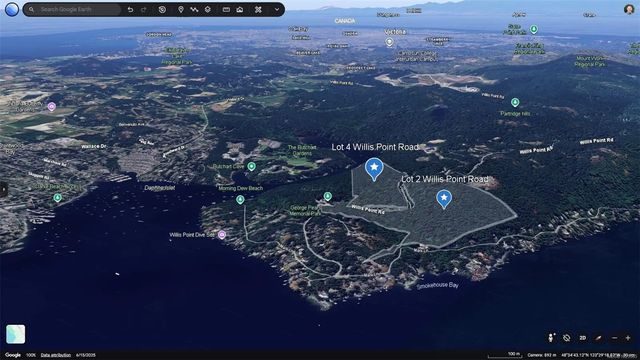Screen dimensions: 640x360
Task: Click the Butchart Cove park marker
Action: point(251,167)
